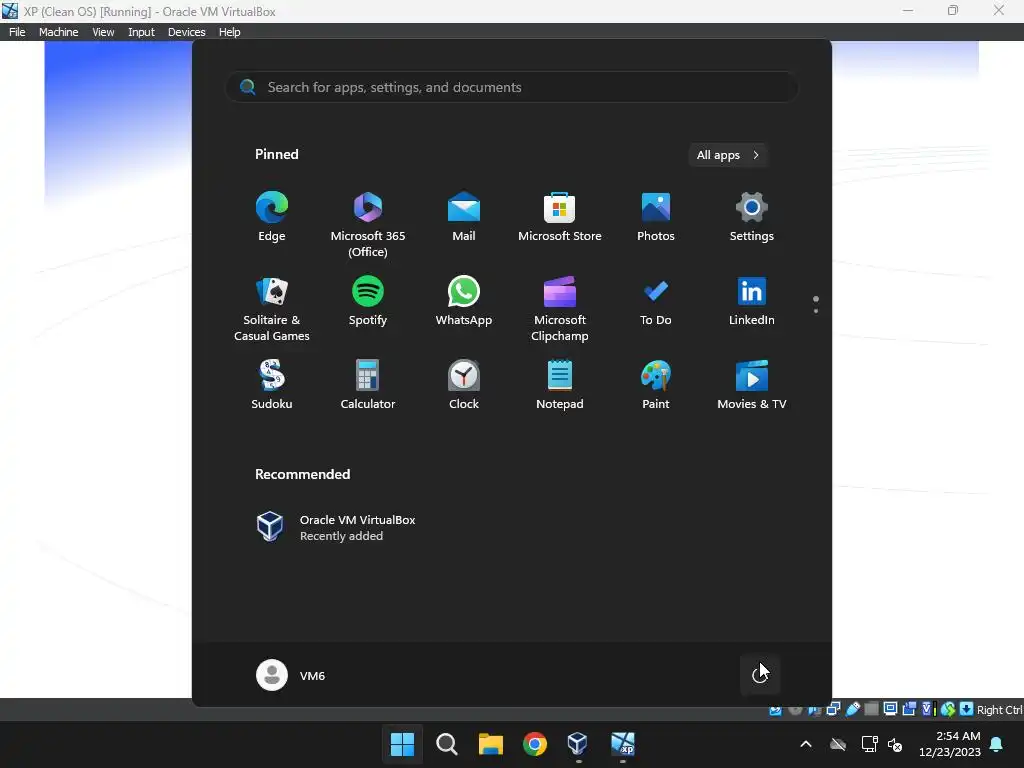This screenshot has height=768, width=1024.
Task: Open the network tray icon
Action: tap(869, 744)
